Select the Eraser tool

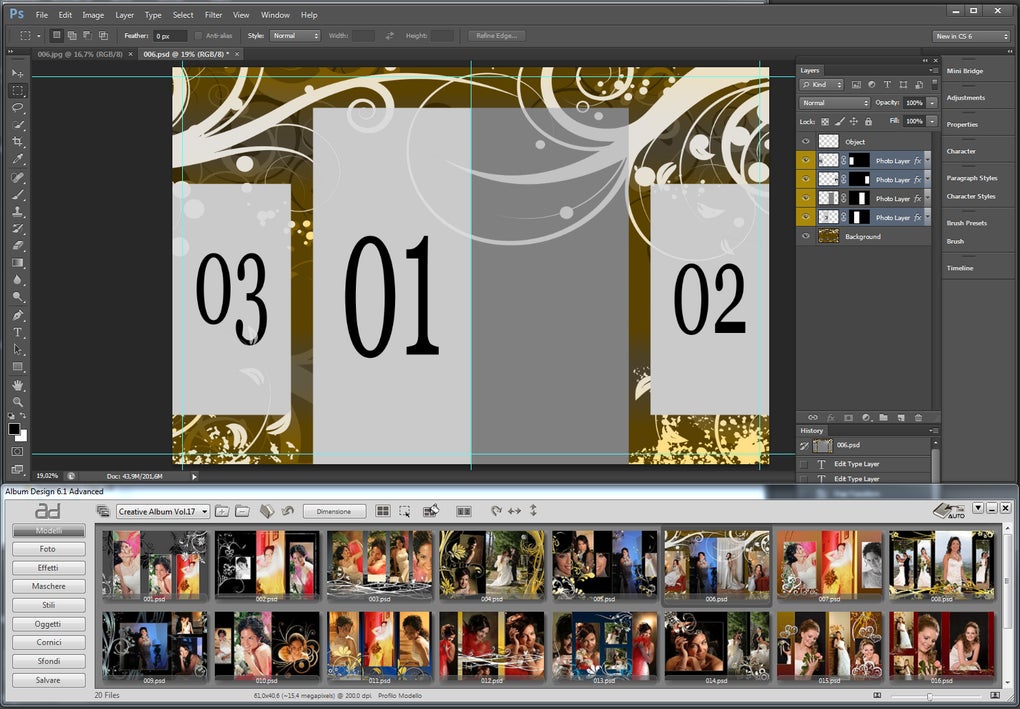tap(18, 246)
